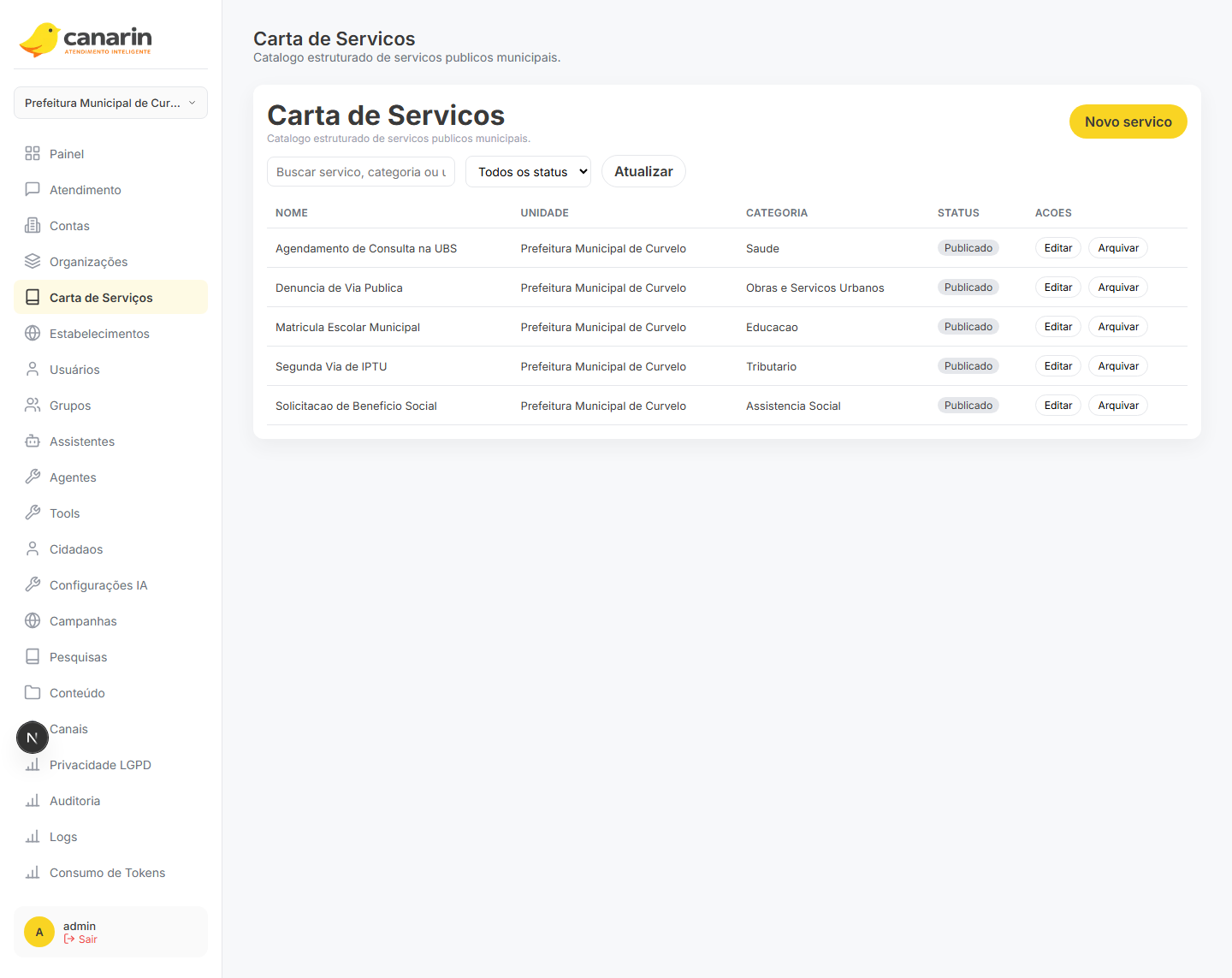Edit Matricula Escolar Municipal service

point(1057,327)
